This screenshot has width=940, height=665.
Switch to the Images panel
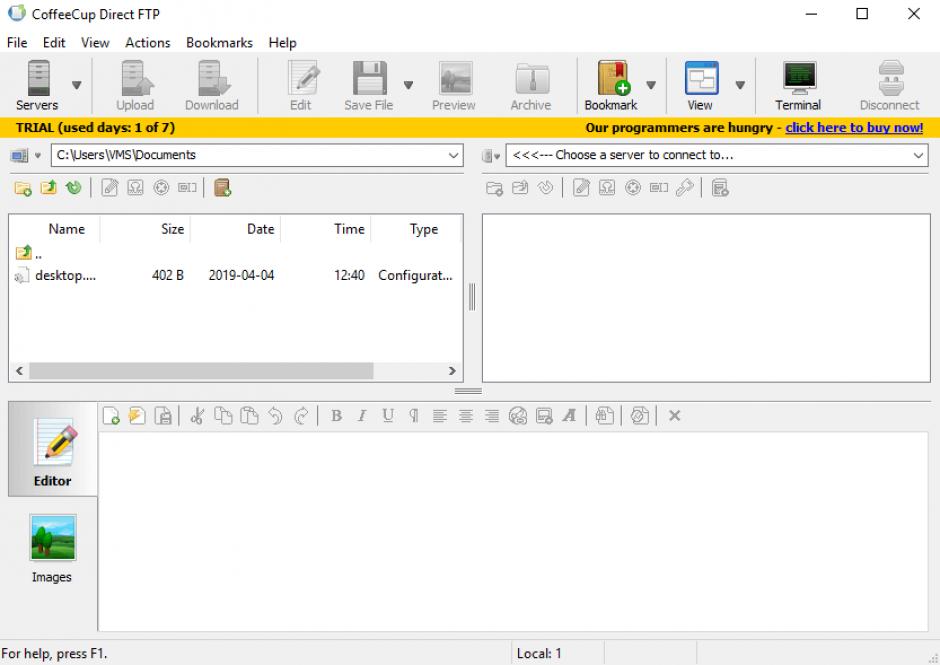pos(52,549)
